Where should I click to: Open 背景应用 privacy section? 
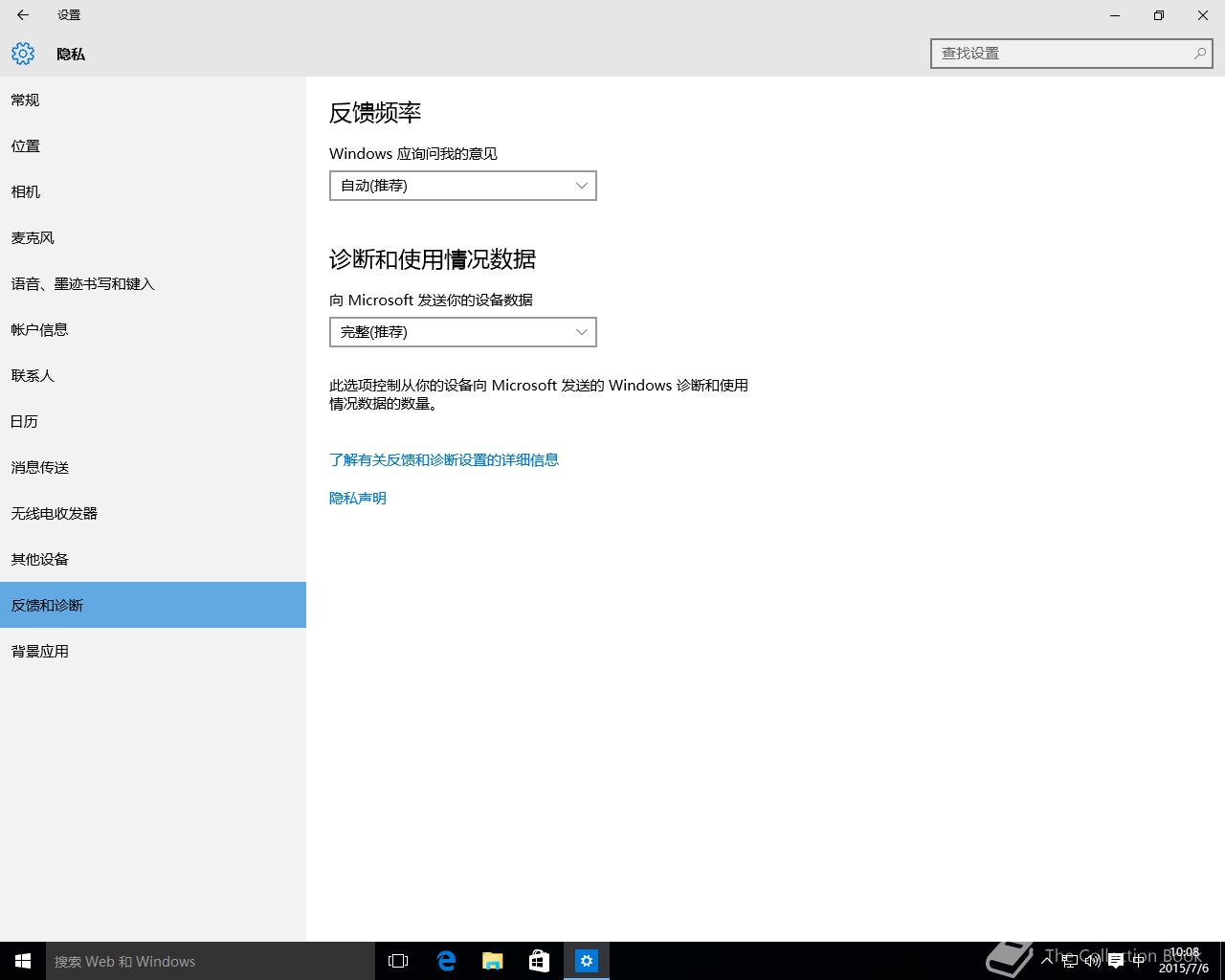pos(153,651)
